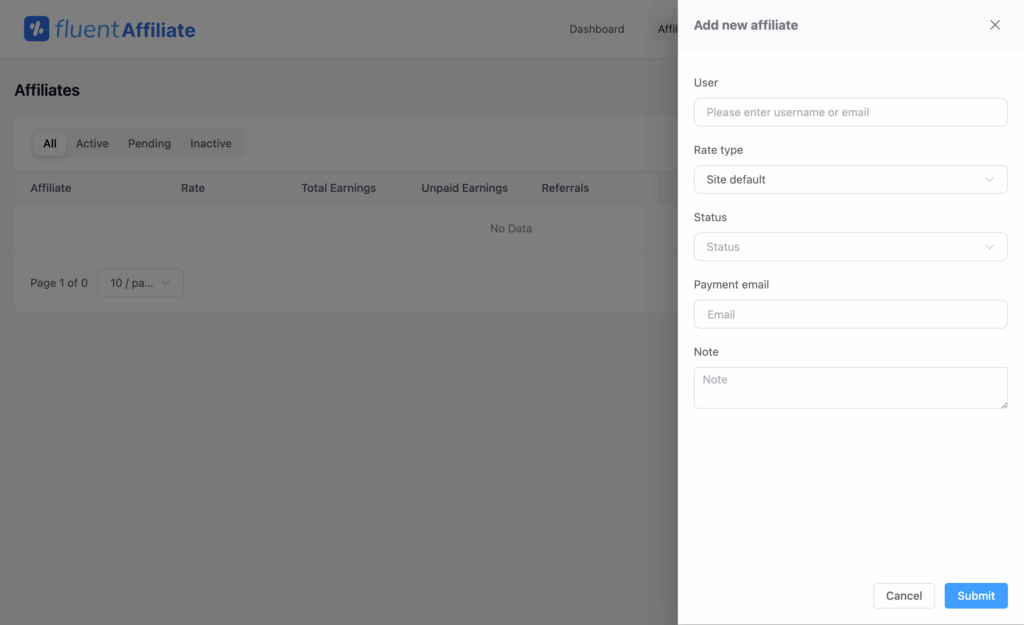This screenshot has width=1024, height=625.
Task: Switch to the Active tab
Action: click(x=92, y=143)
